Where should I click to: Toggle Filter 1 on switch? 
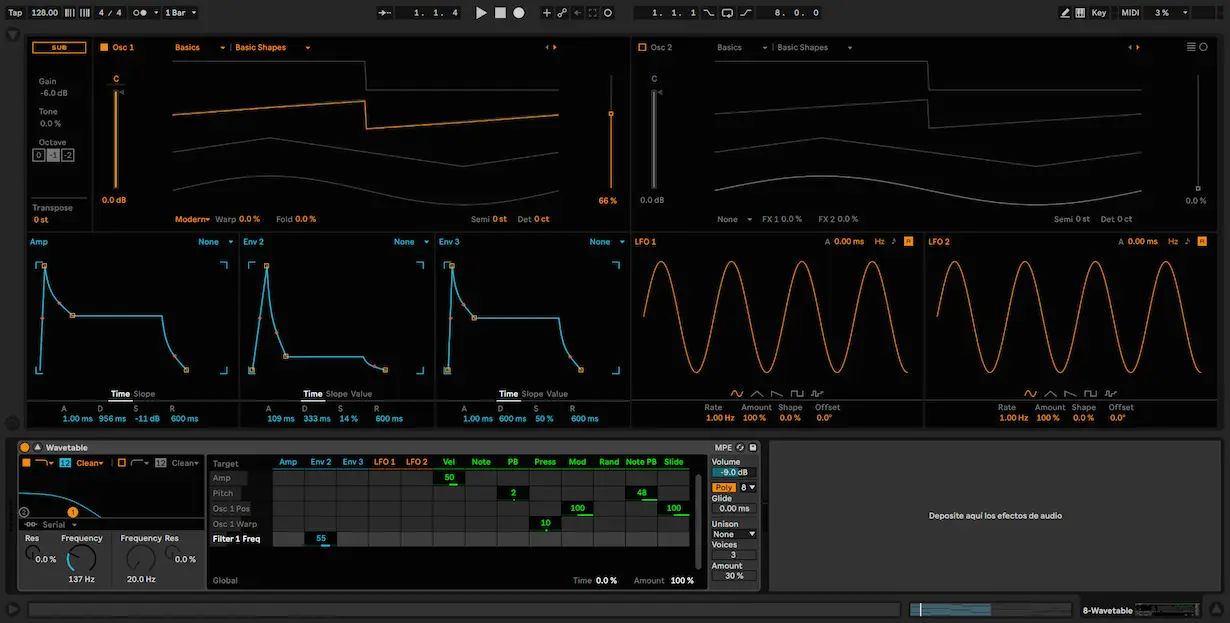tap(27, 463)
